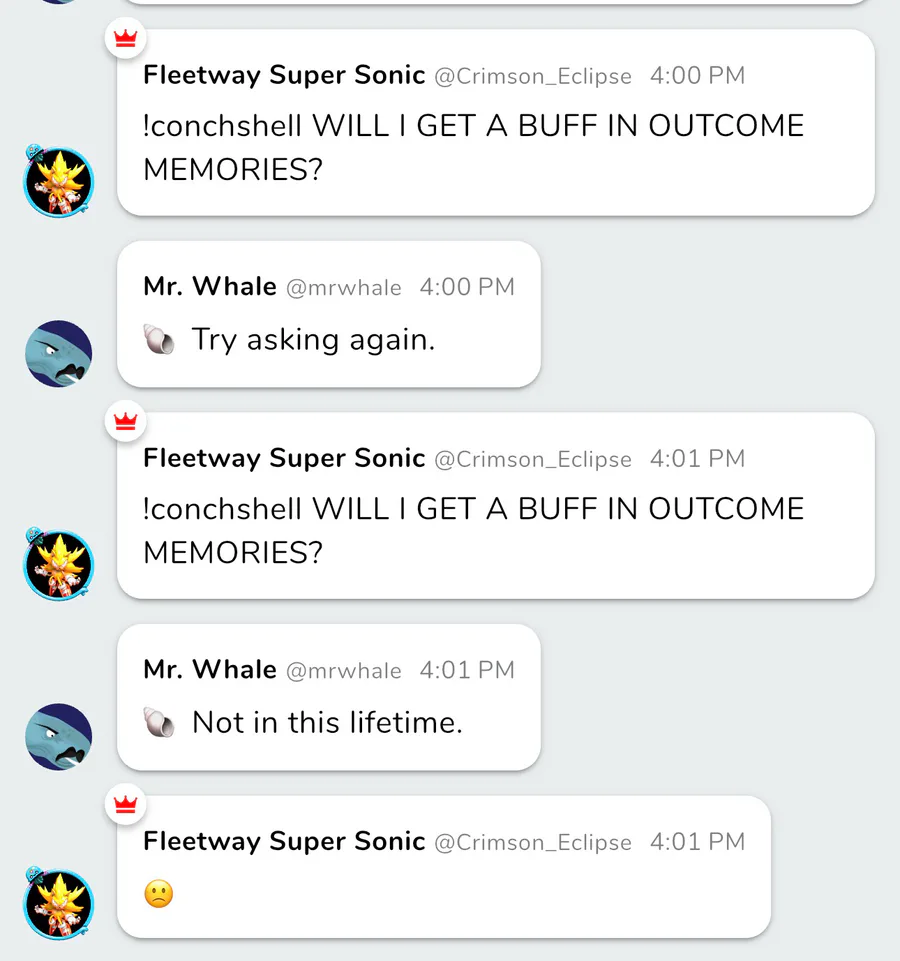Open Mr. Whale's avatar beside "Try asking again."
Screen dimensions: 900x961
pyautogui.click(x=58, y=354)
